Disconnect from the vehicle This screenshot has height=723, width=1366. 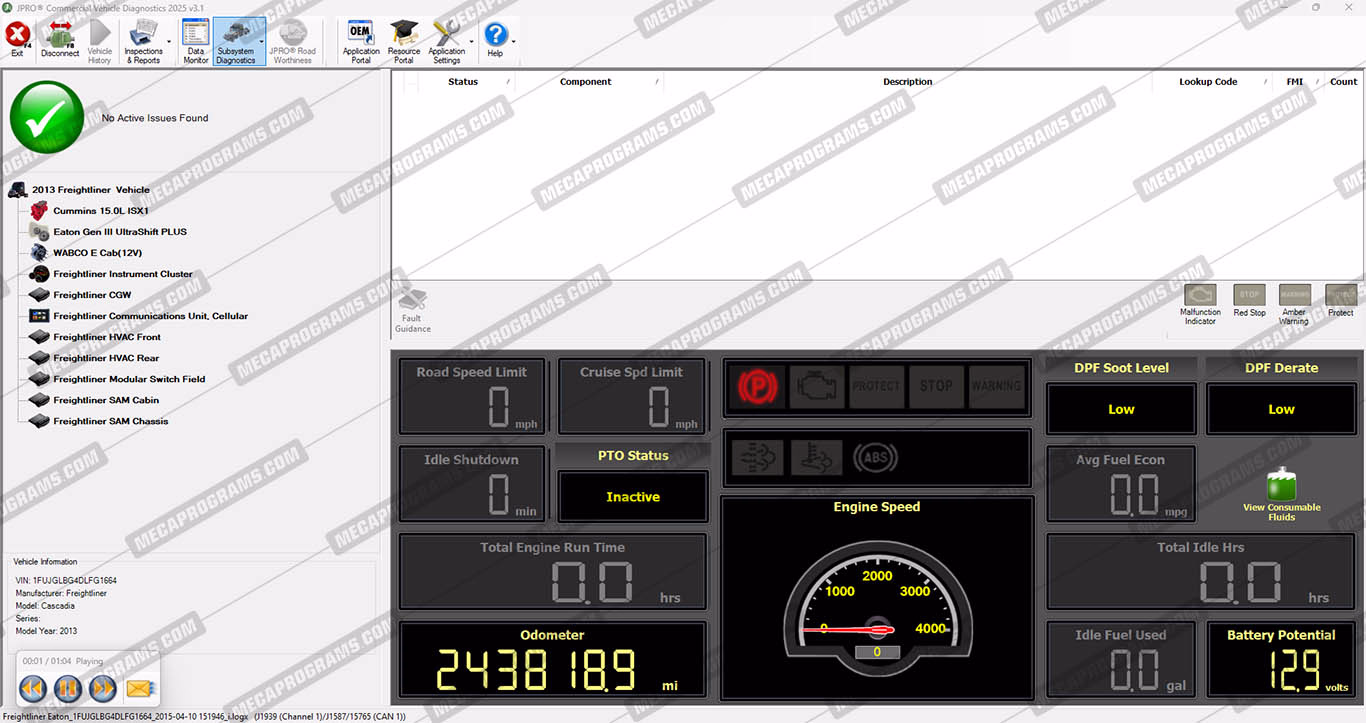[x=60, y=41]
